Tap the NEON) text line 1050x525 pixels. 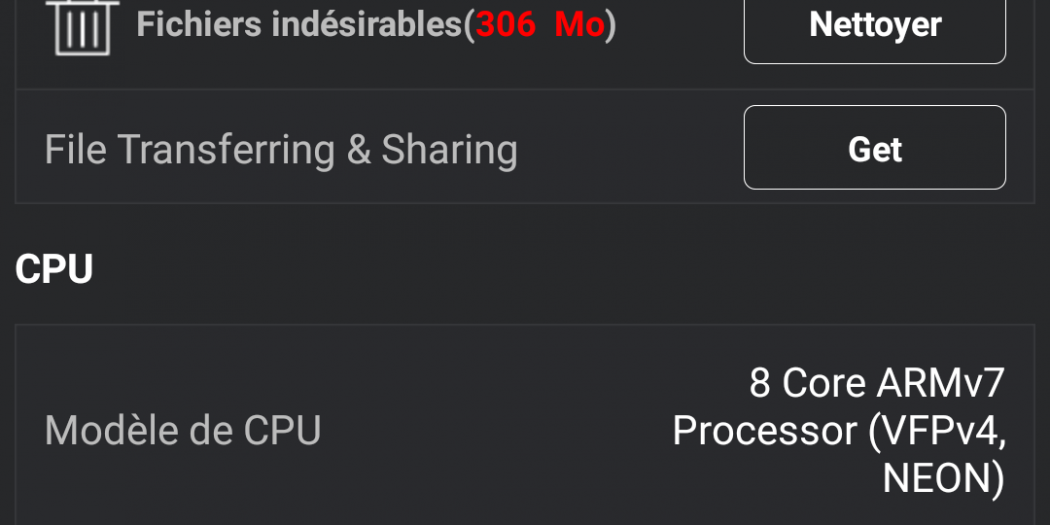[x=942, y=479]
